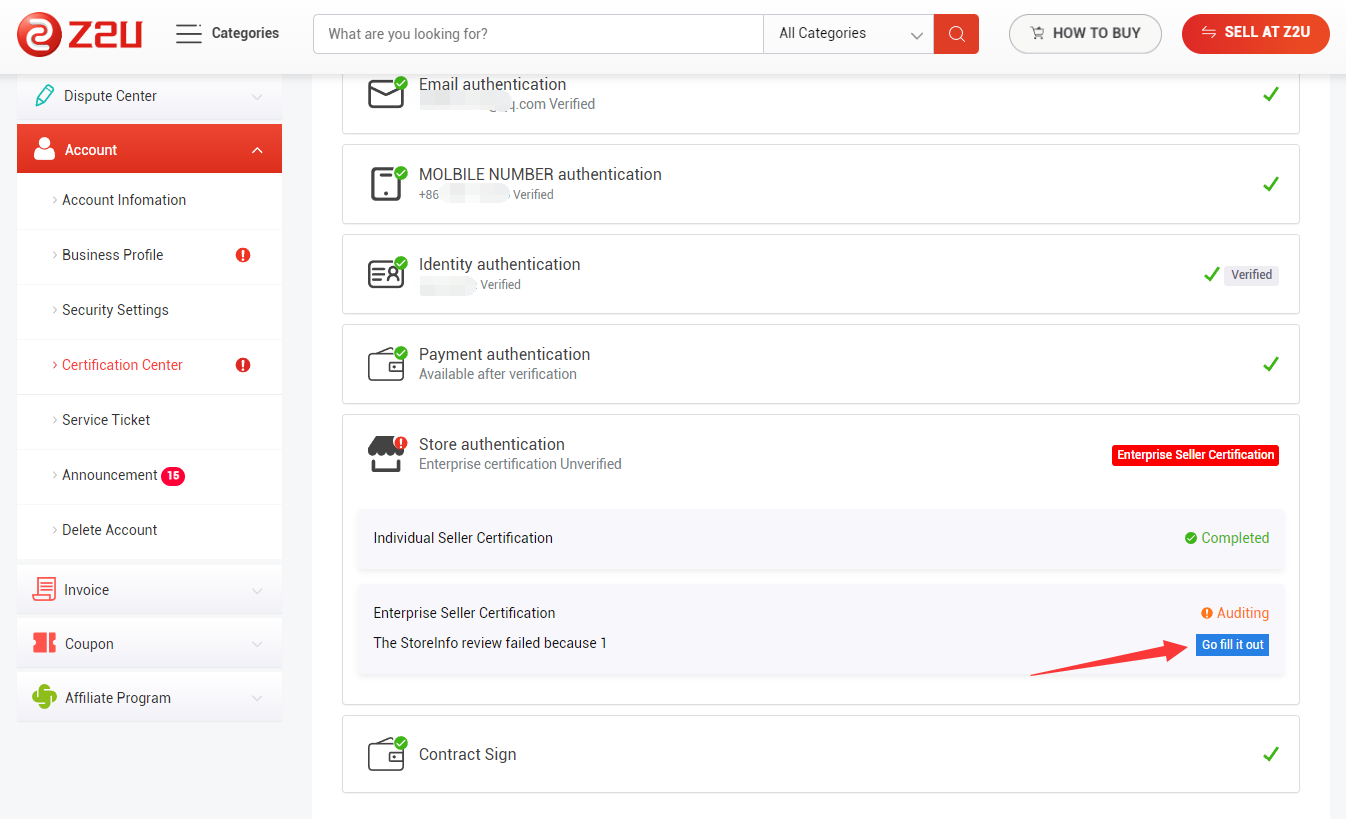
Task: Click the Payment authentication wallet icon
Action: coord(386,364)
